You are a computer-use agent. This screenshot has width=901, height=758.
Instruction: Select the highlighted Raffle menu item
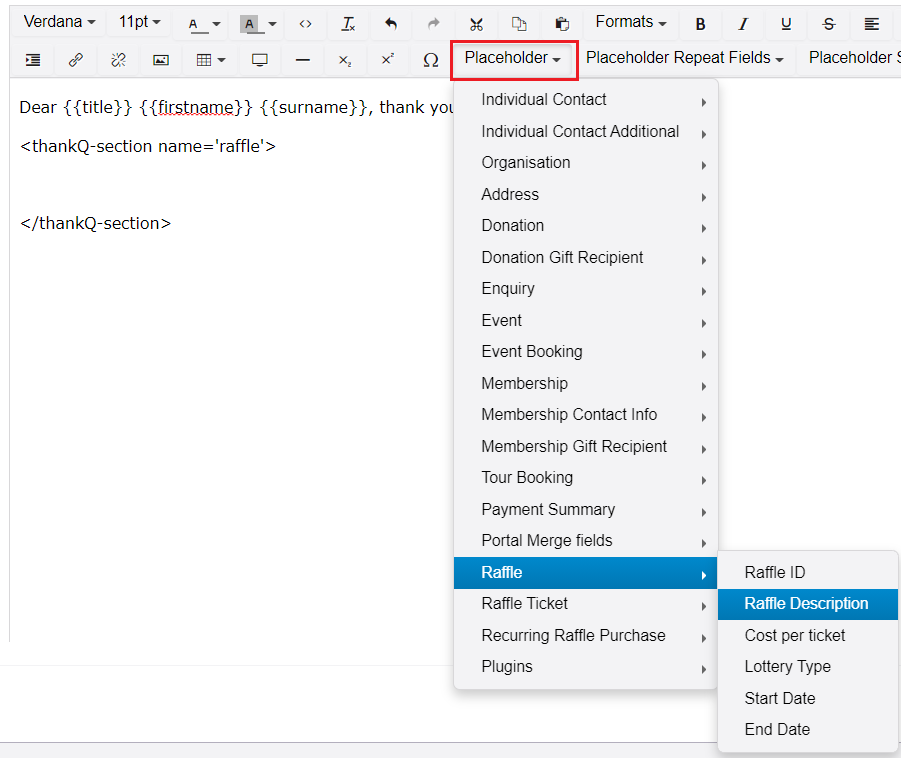[586, 573]
